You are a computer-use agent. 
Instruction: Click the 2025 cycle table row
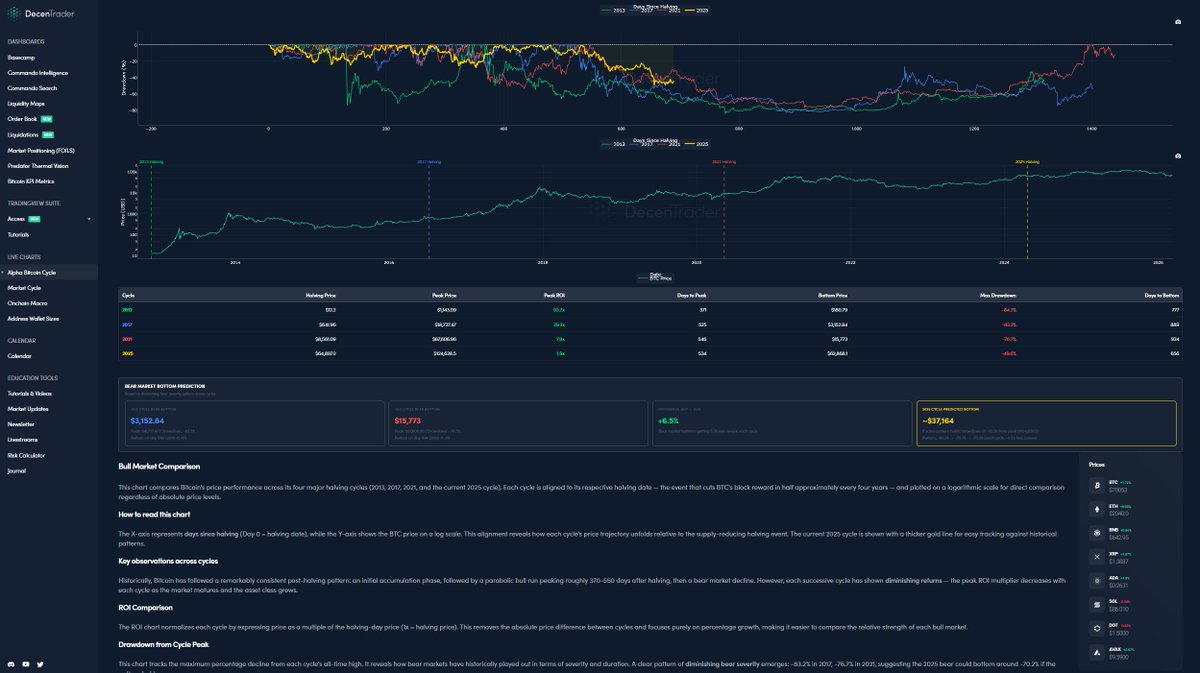coord(649,352)
